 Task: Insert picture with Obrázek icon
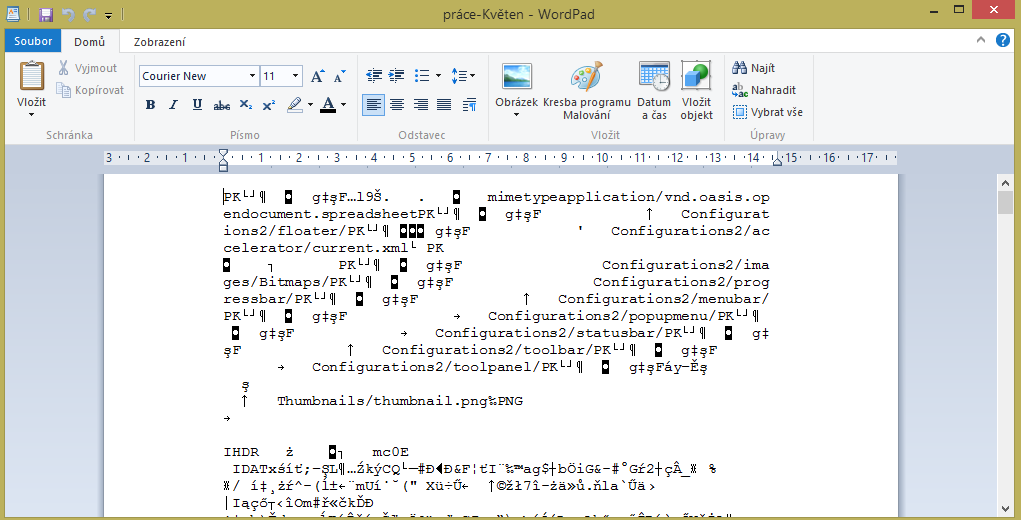point(517,77)
